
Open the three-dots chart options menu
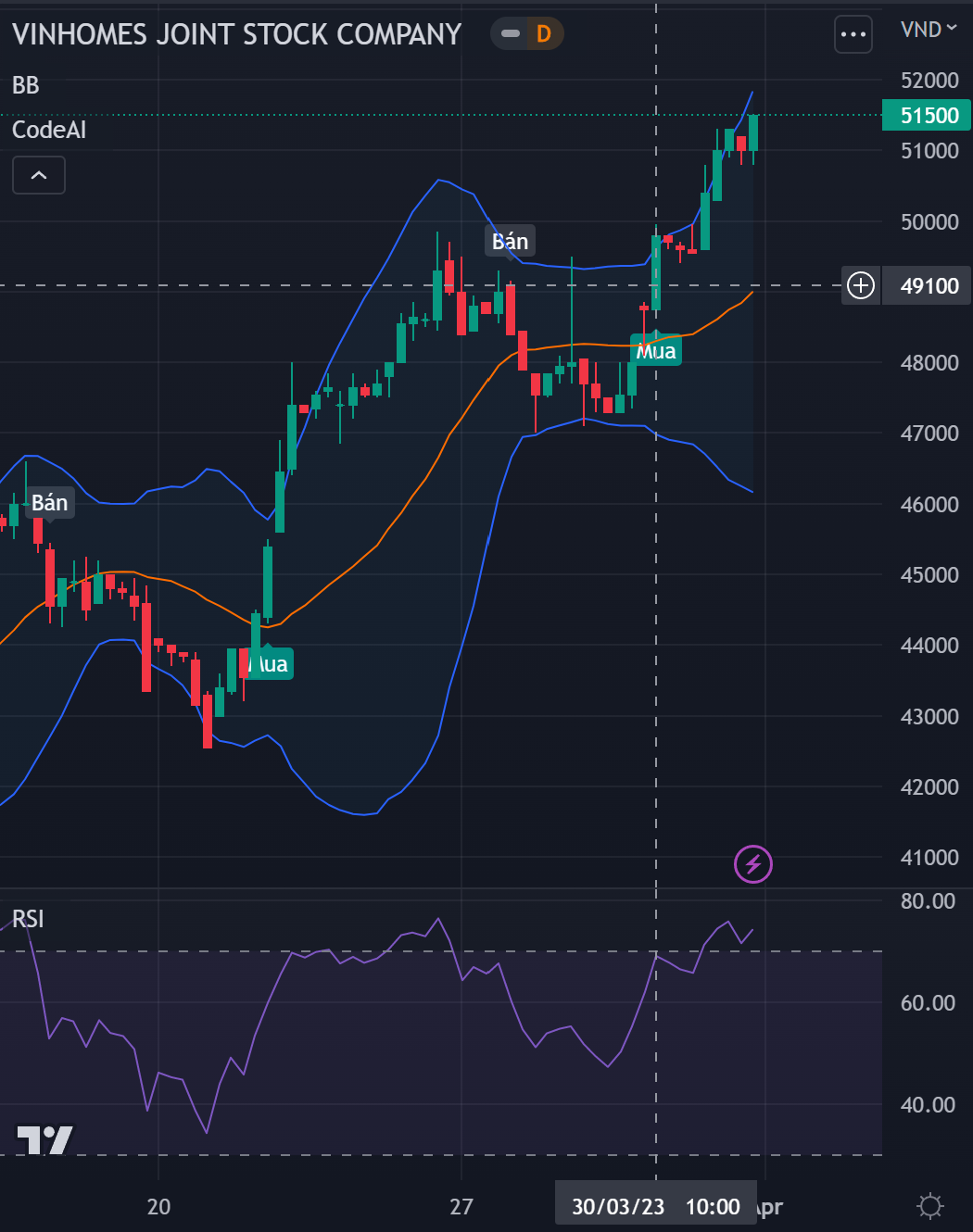tap(853, 35)
